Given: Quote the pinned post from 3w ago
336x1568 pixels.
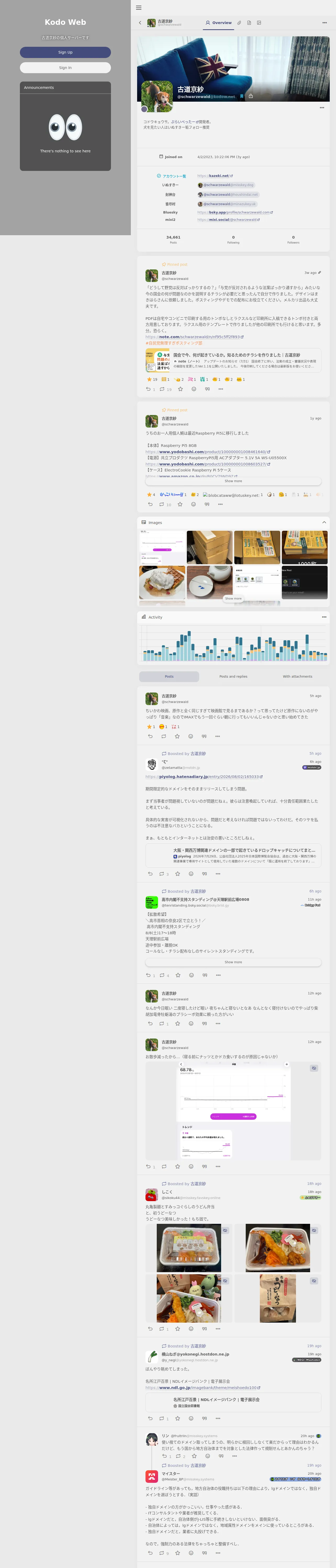Looking at the screenshot, I should [x=207, y=389].
